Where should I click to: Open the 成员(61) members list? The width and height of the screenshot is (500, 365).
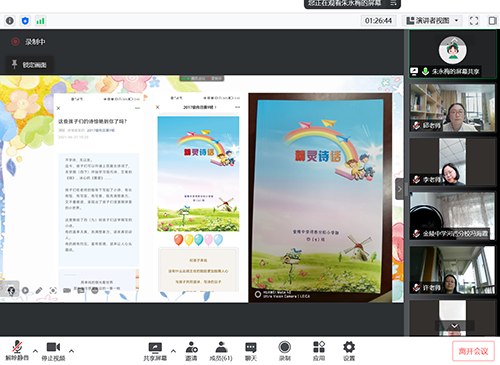(221, 351)
